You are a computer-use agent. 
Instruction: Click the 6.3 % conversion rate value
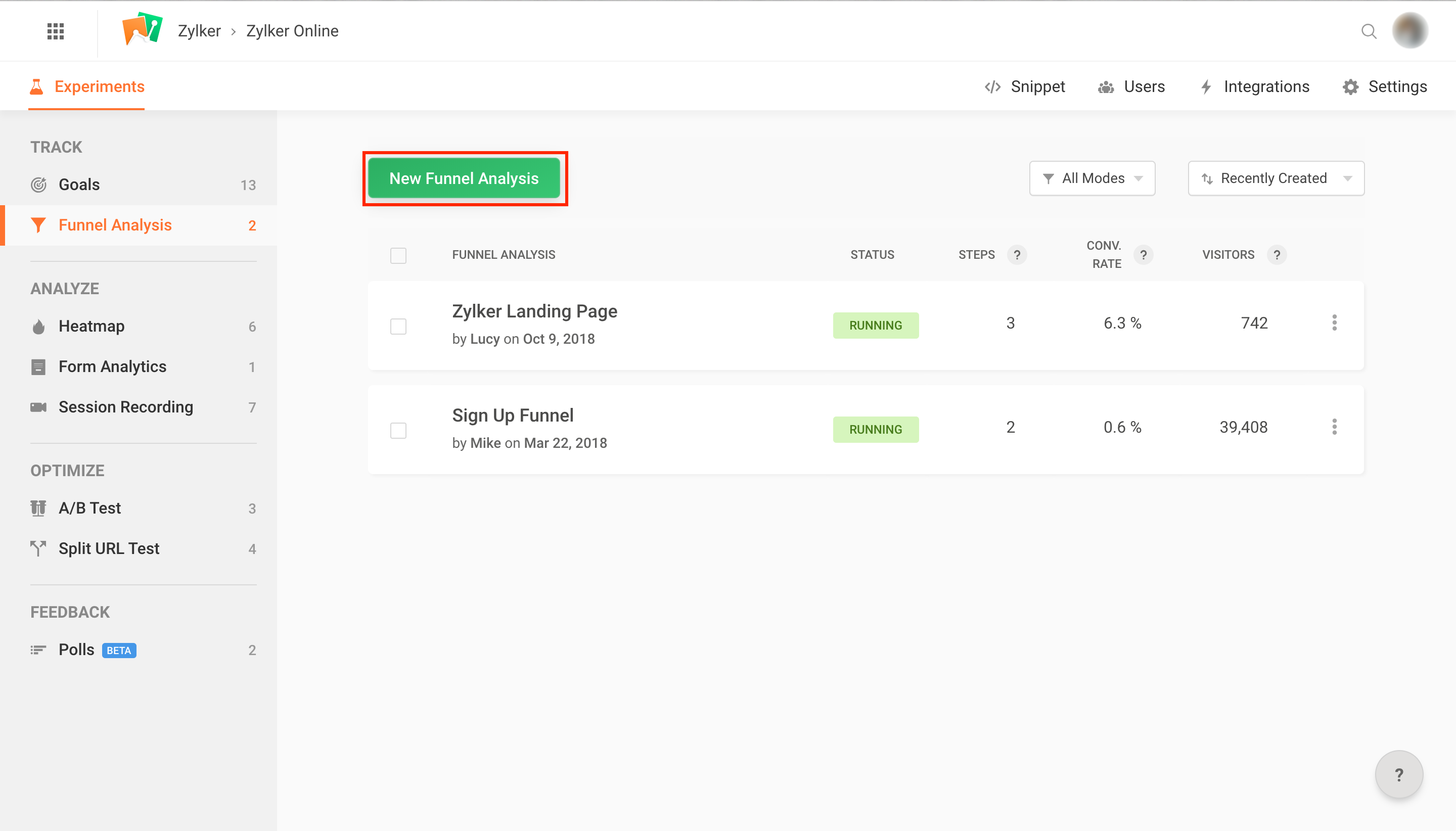coord(1122,323)
